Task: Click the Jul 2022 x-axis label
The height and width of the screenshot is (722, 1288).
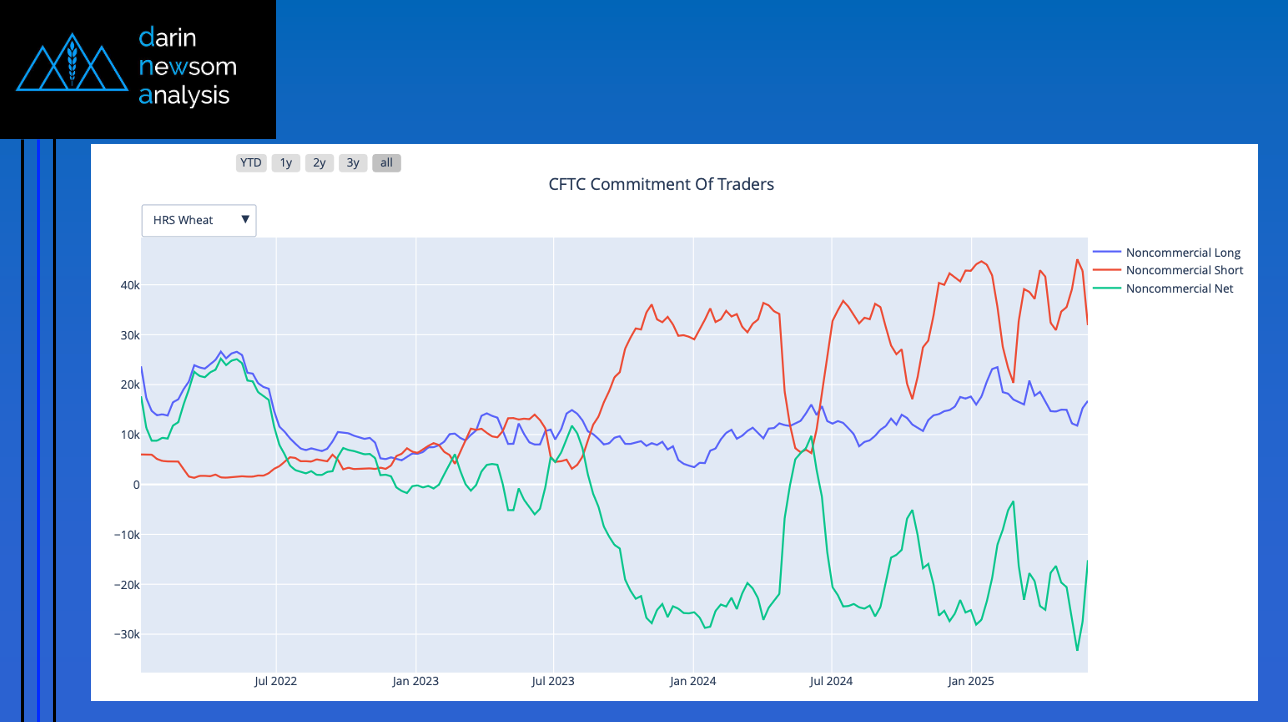Action: [275, 682]
